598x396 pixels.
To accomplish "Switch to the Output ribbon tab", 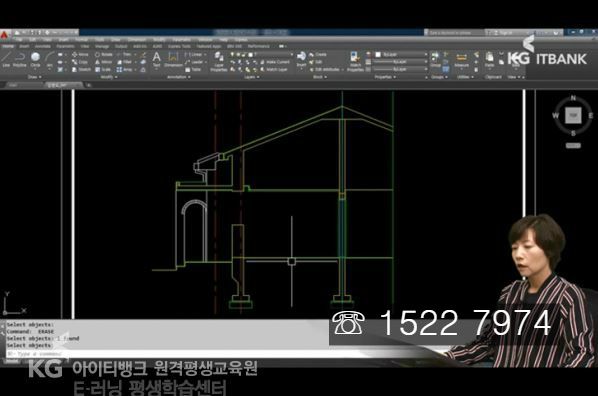I will tap(121, 46).
